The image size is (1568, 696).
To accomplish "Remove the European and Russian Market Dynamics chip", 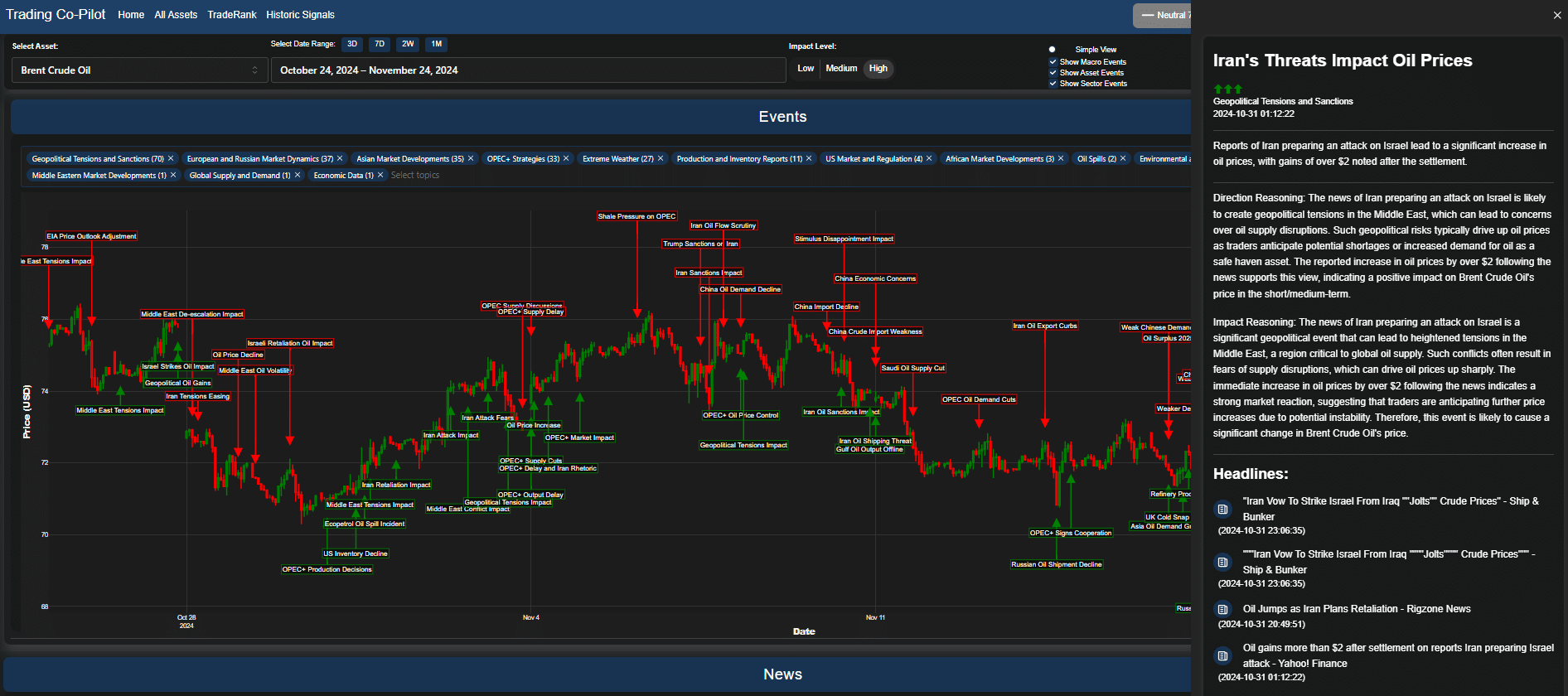I will [340, 158].
